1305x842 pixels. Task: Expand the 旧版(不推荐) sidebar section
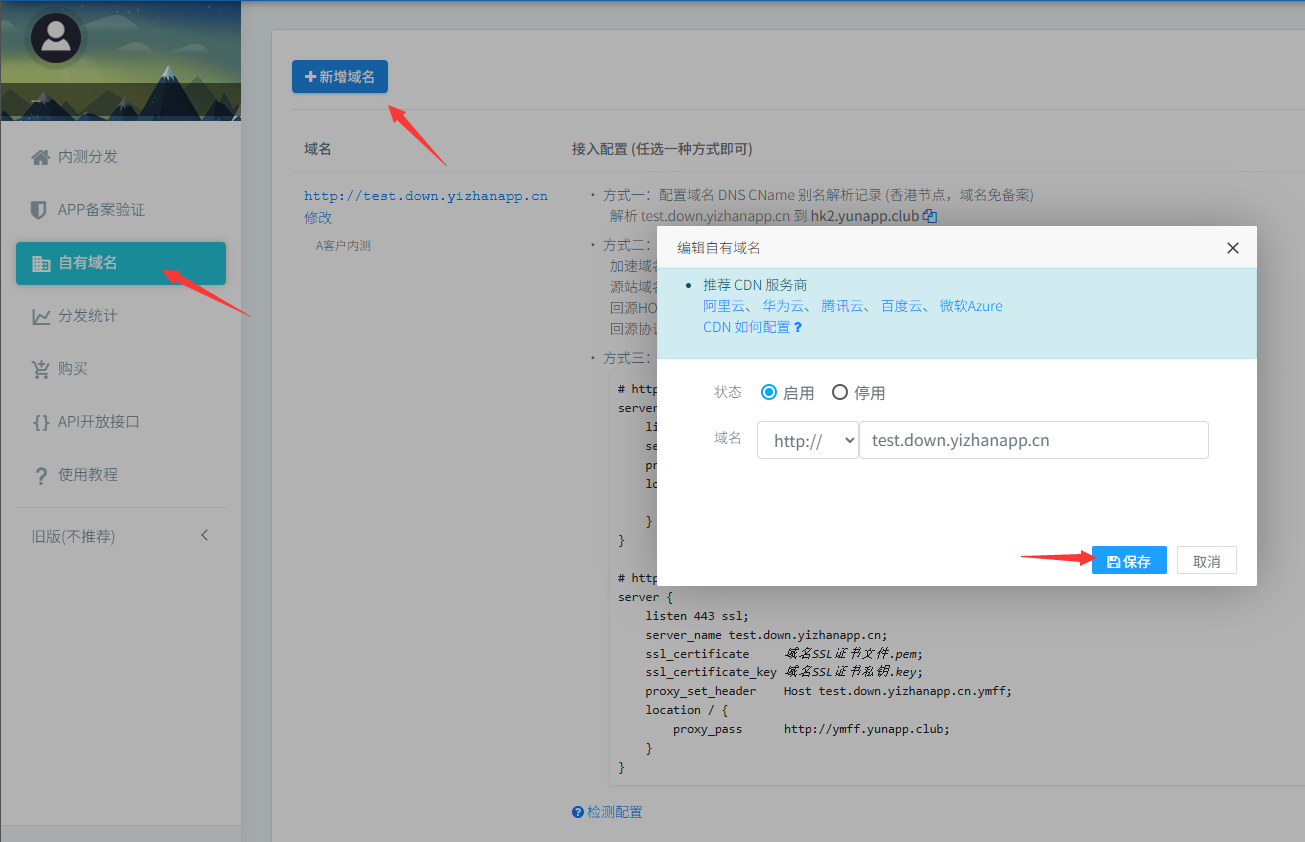[x=120, y=536]
